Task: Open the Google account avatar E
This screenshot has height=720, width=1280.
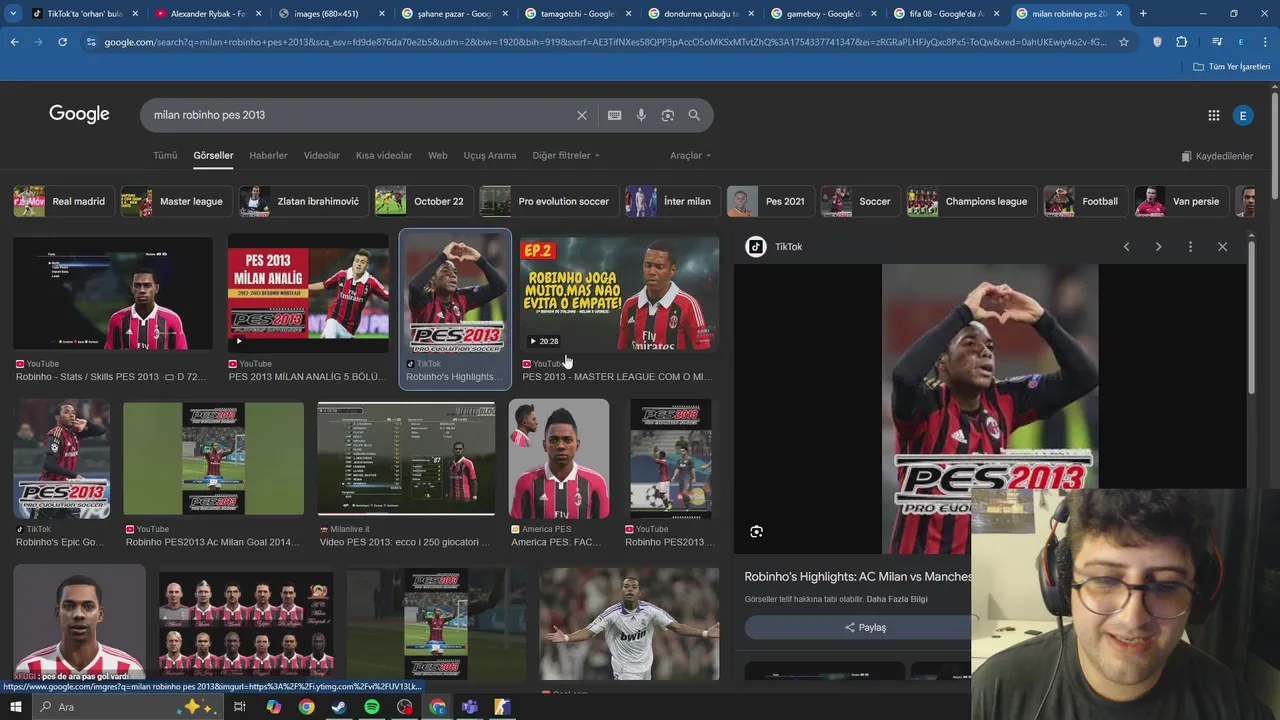Action: [1243, 116]
